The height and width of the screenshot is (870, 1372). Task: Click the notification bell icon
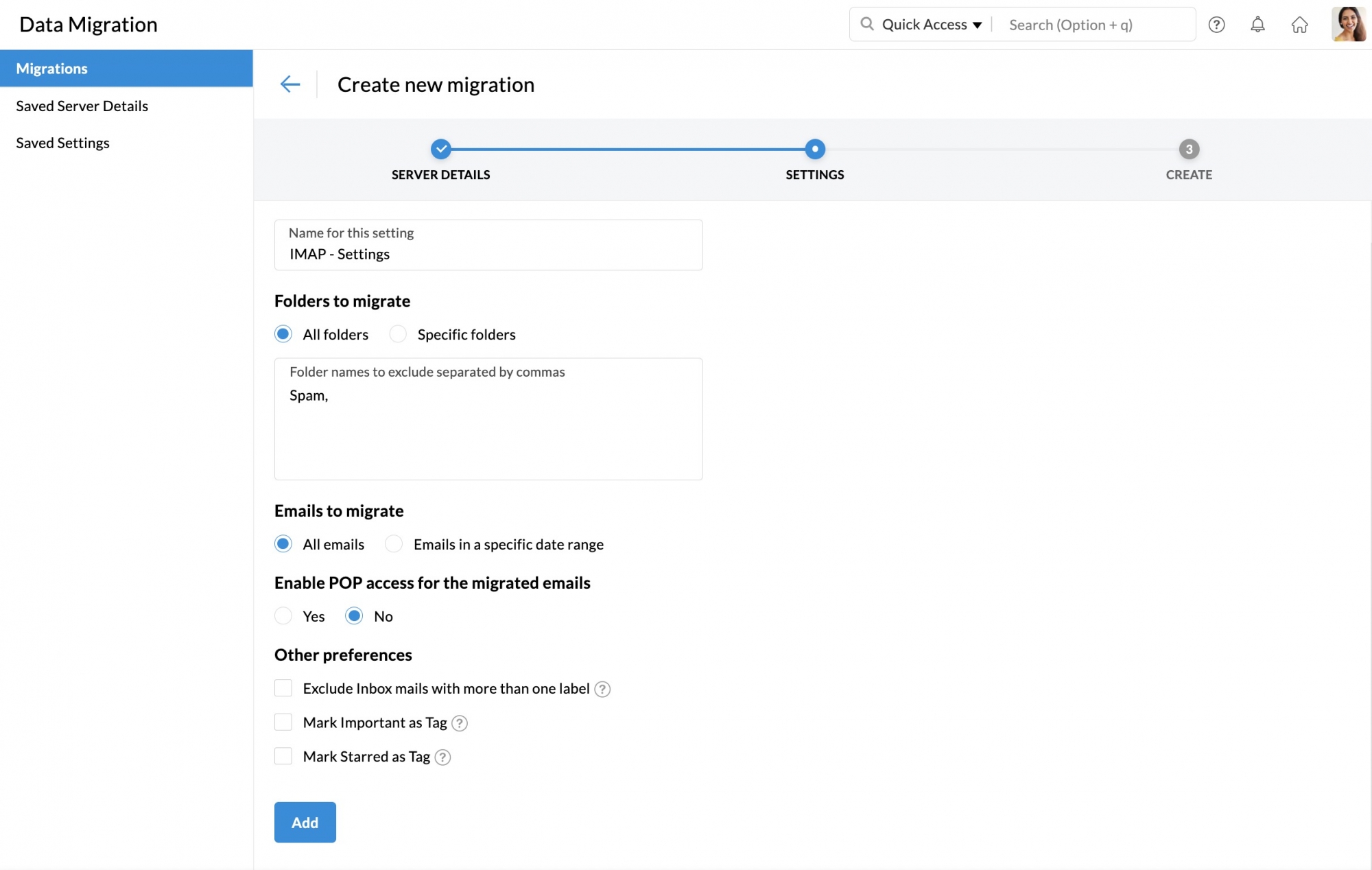1258,25
